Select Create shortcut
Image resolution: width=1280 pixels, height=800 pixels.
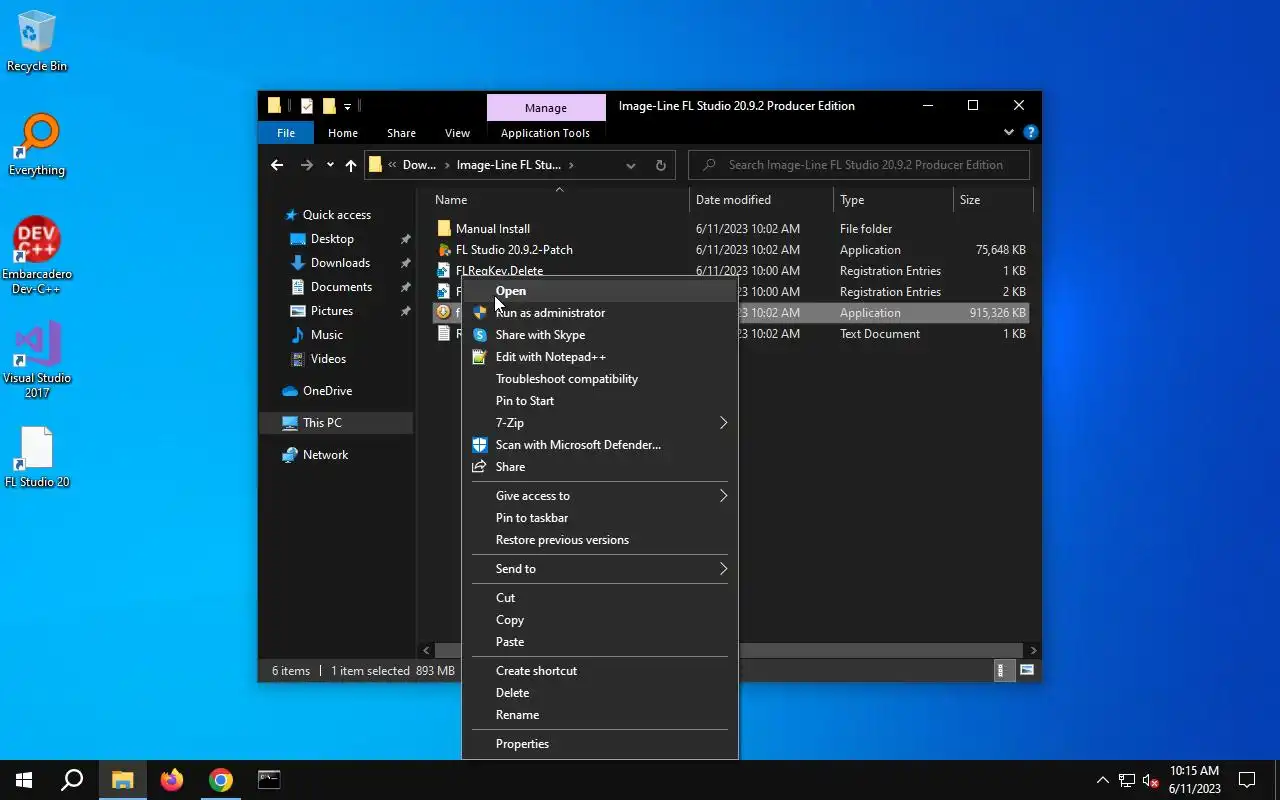pyautogui.click(x=600, y=671)
